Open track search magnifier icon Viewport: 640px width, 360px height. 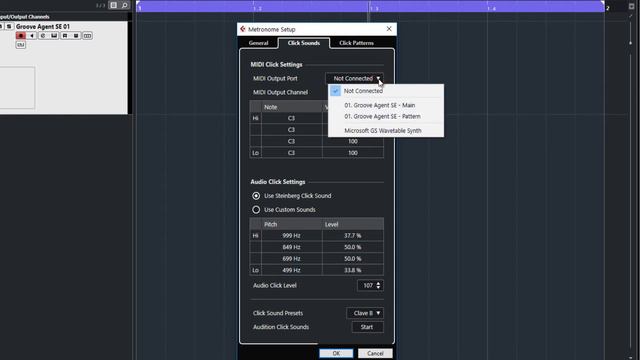(124, 5)
